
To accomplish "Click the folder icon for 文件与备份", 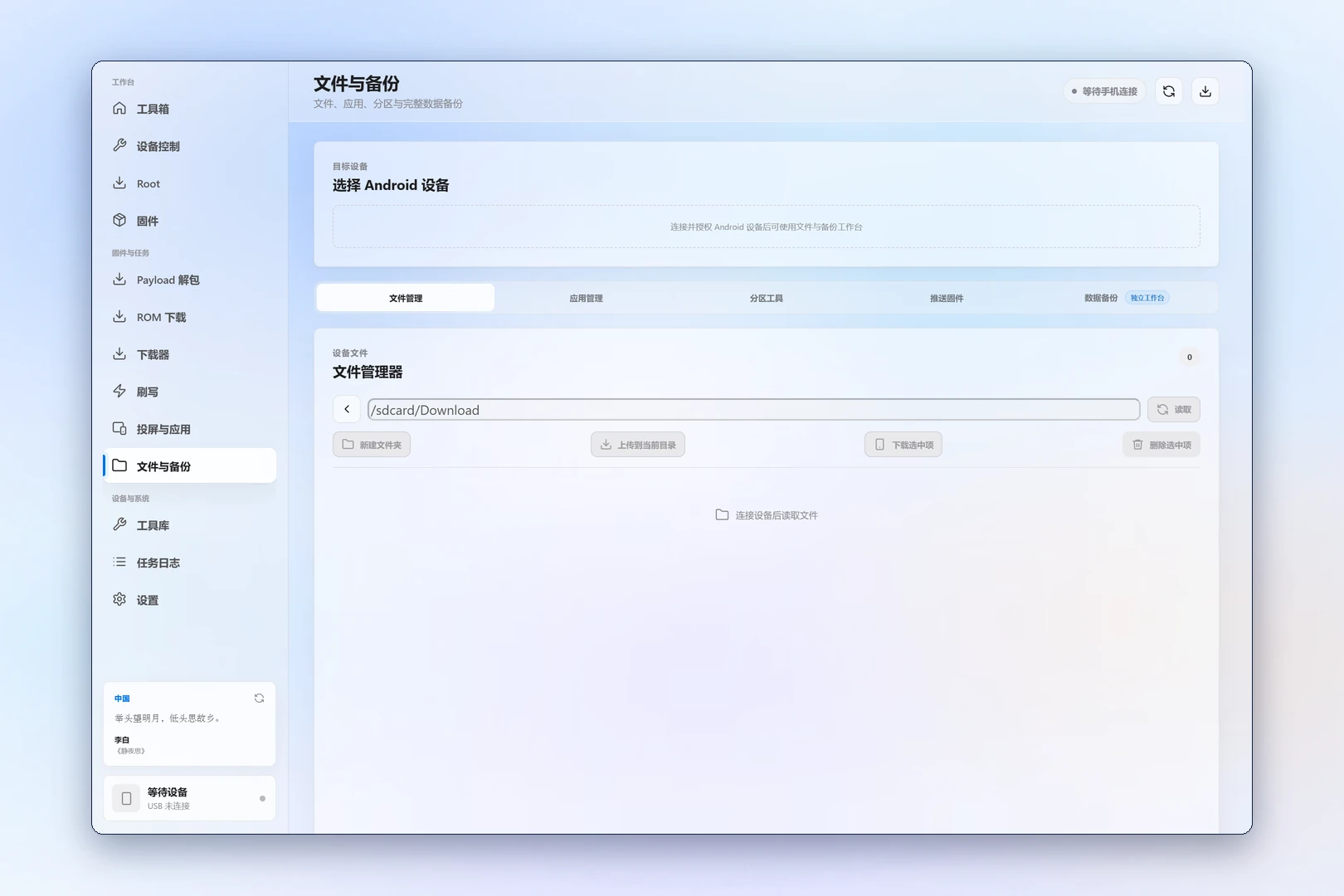I will click(x=119, y=465).
